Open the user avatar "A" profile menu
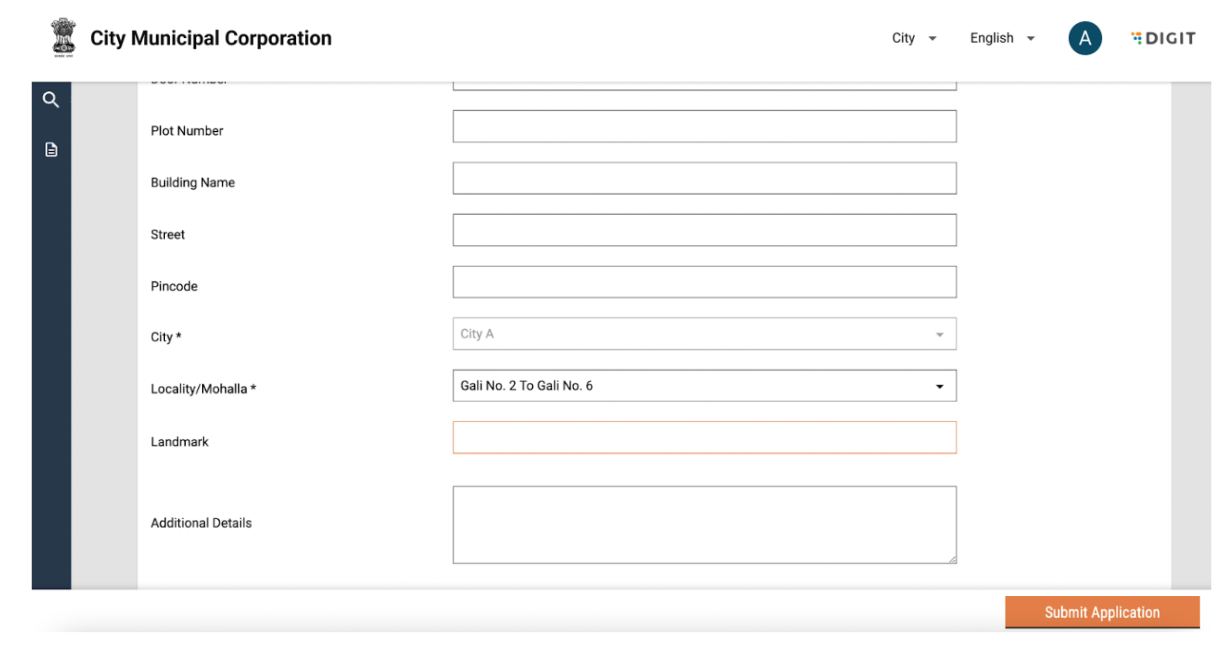This screenshot has height=652, width=1231. pyautogui.click(x=1084, y=39)
